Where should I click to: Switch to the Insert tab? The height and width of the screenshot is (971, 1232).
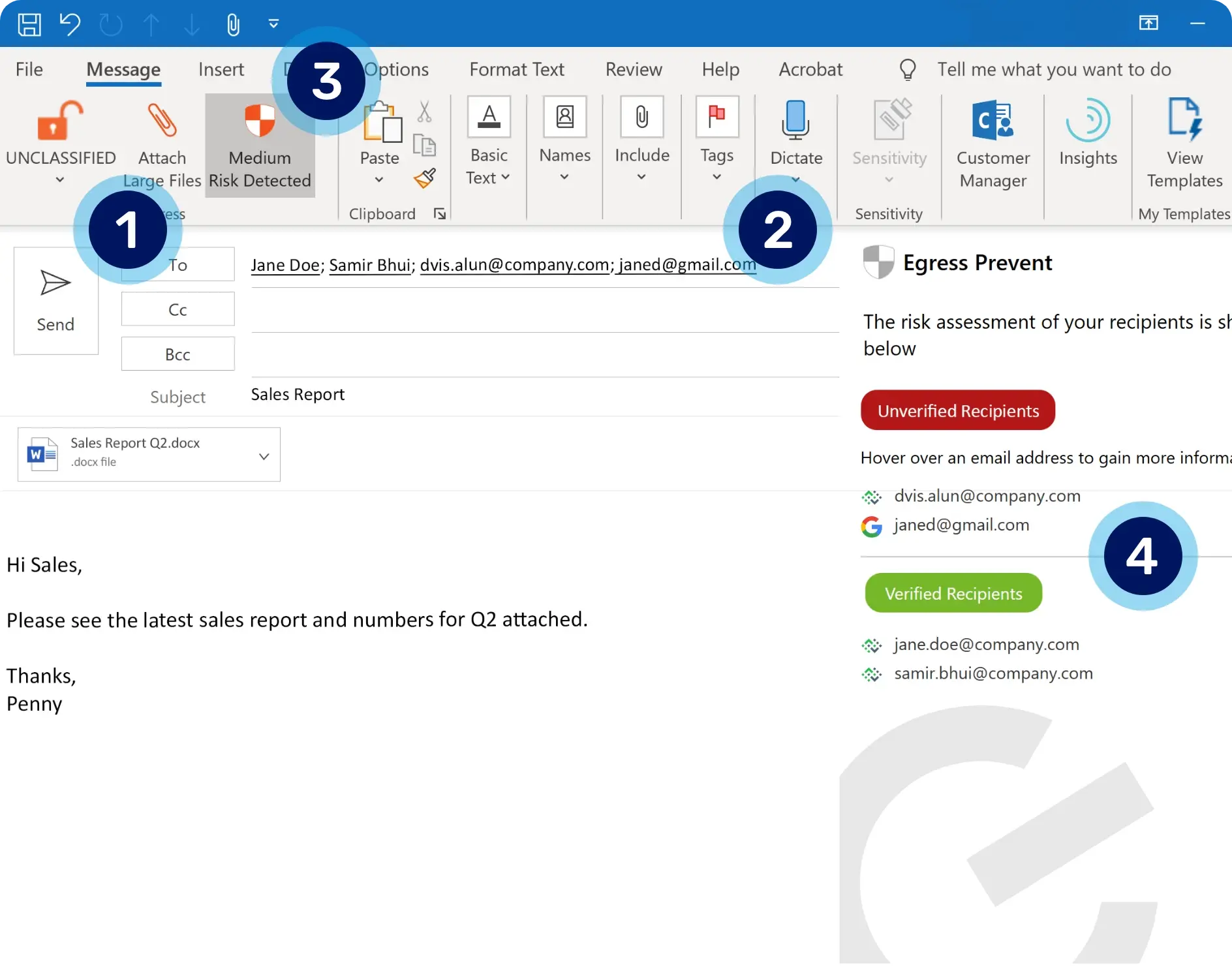click(x=221, y=69)
